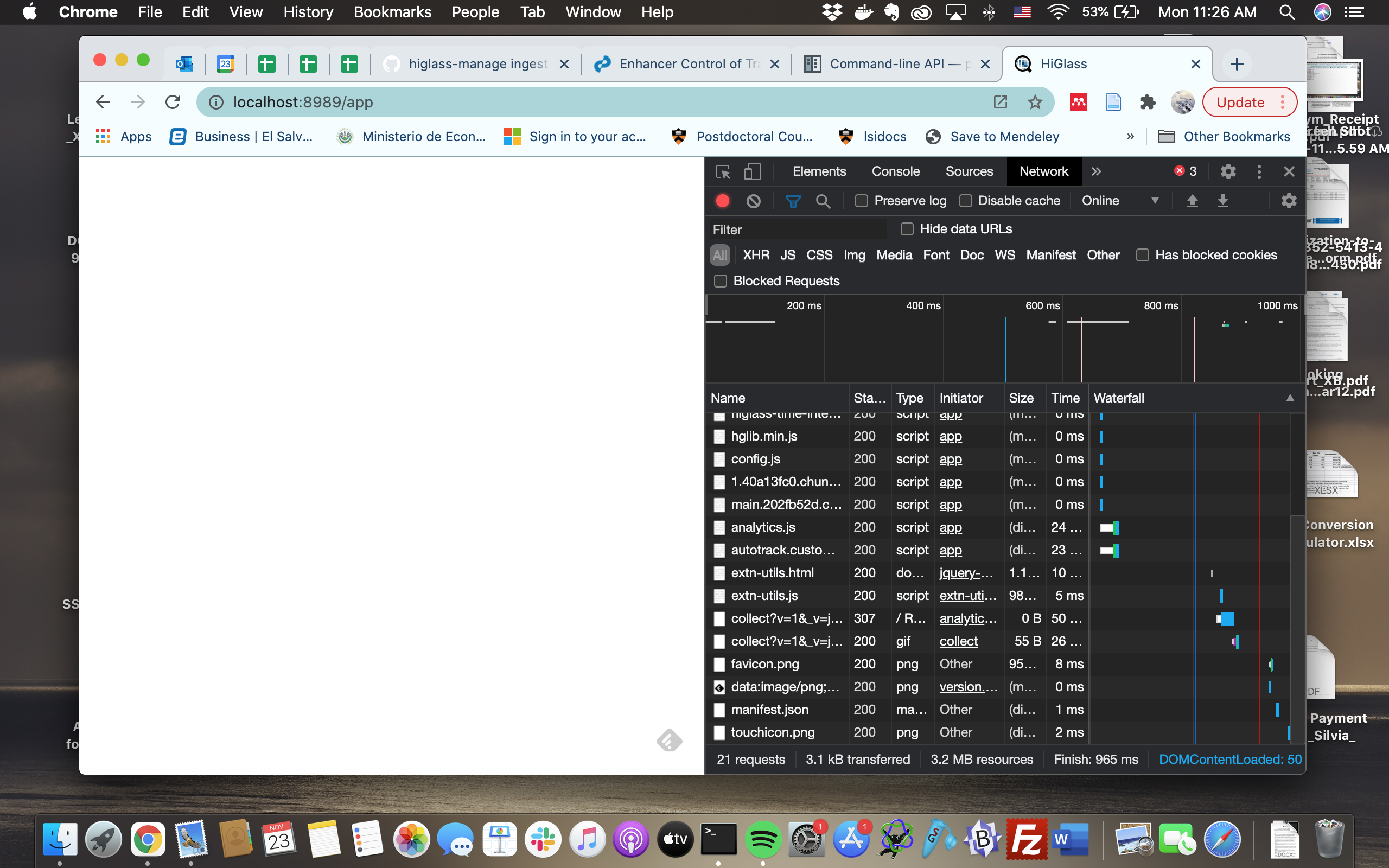Open the network settings gear
1389x868 pixels.
1289,200
